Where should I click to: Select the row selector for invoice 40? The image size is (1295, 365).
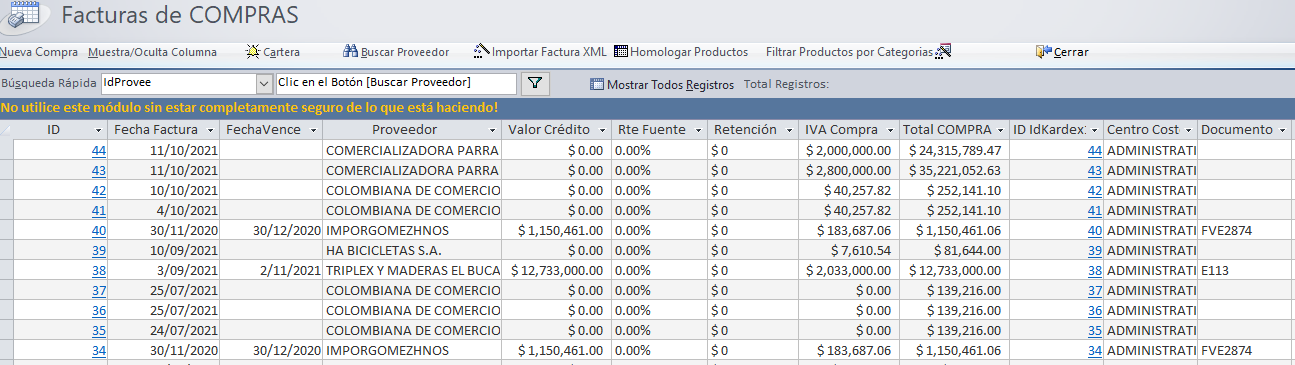(6, 230)
